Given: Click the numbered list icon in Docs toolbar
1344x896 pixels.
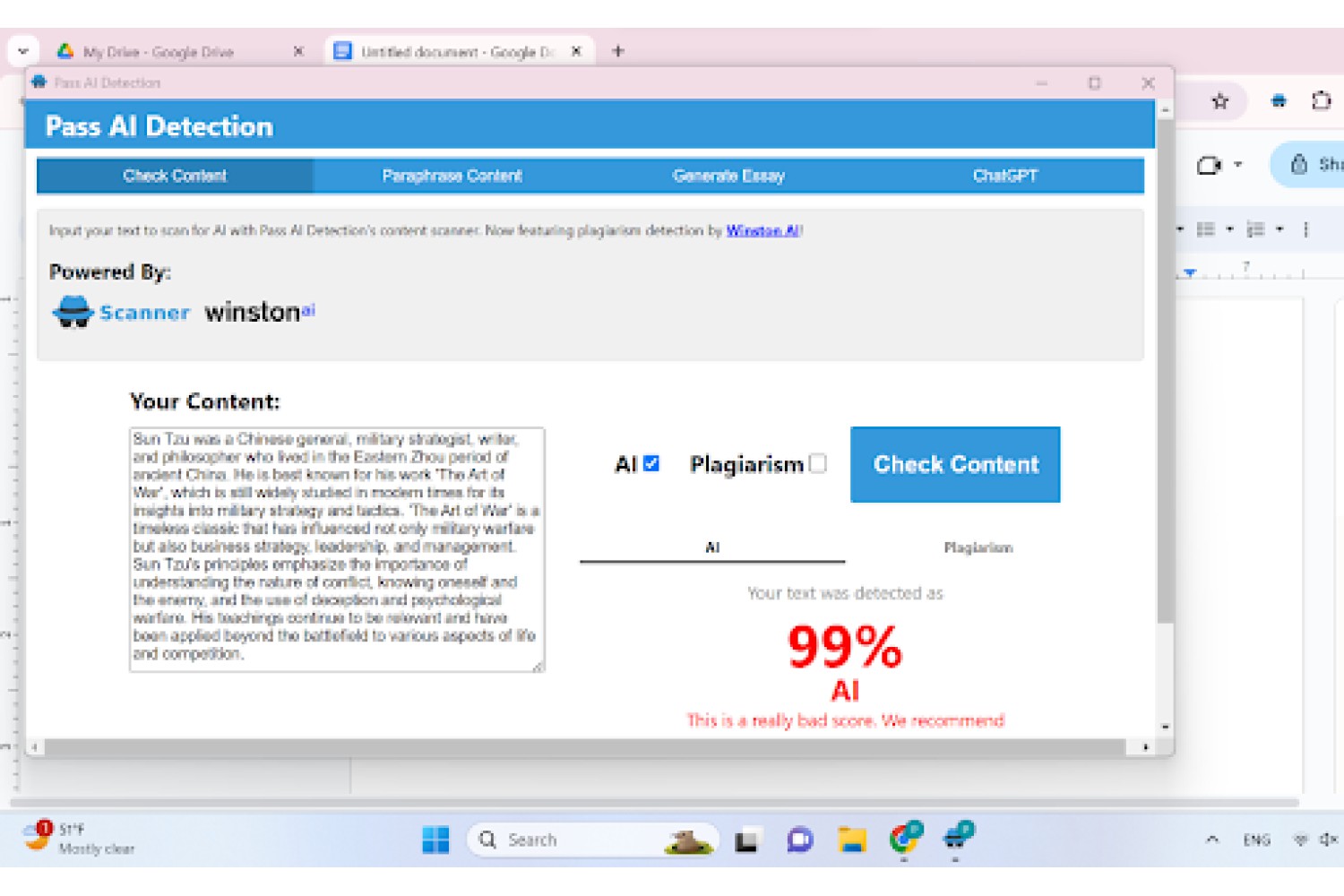Looking at the screenshot, I should coord(1255,229).
